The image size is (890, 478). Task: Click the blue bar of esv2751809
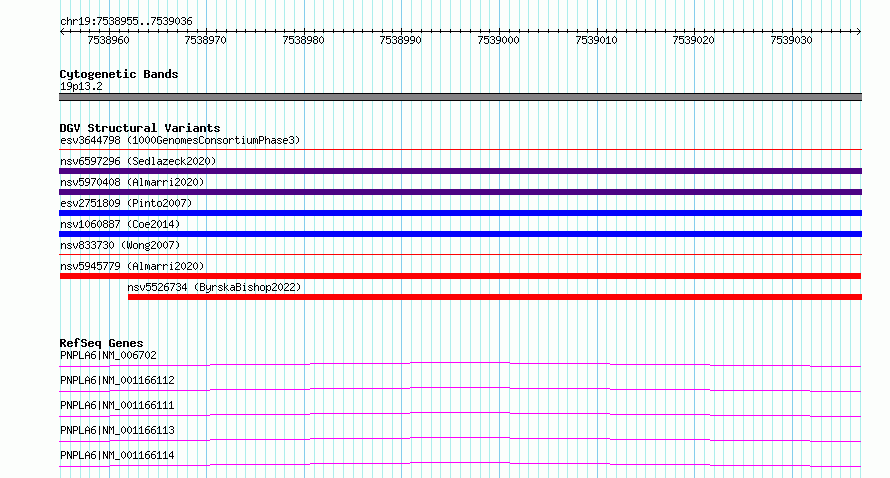[460, 213]
